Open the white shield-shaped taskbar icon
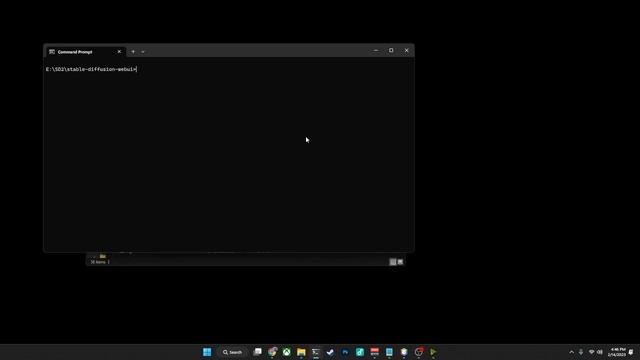 coord(404,352)
